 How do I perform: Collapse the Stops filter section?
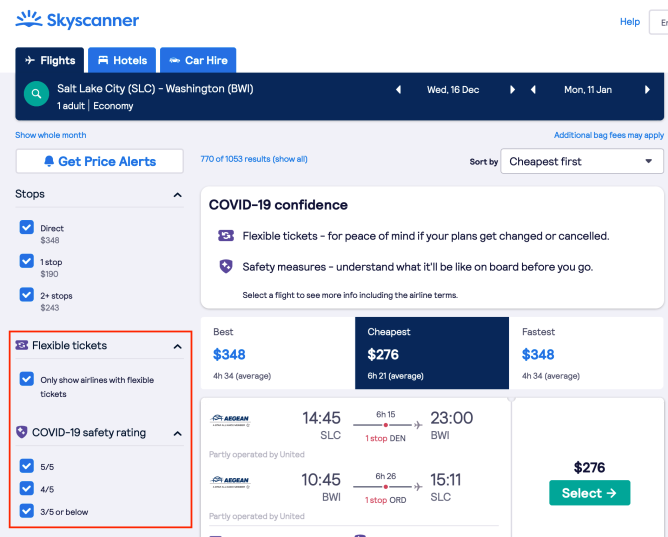[x=178, y=195]
